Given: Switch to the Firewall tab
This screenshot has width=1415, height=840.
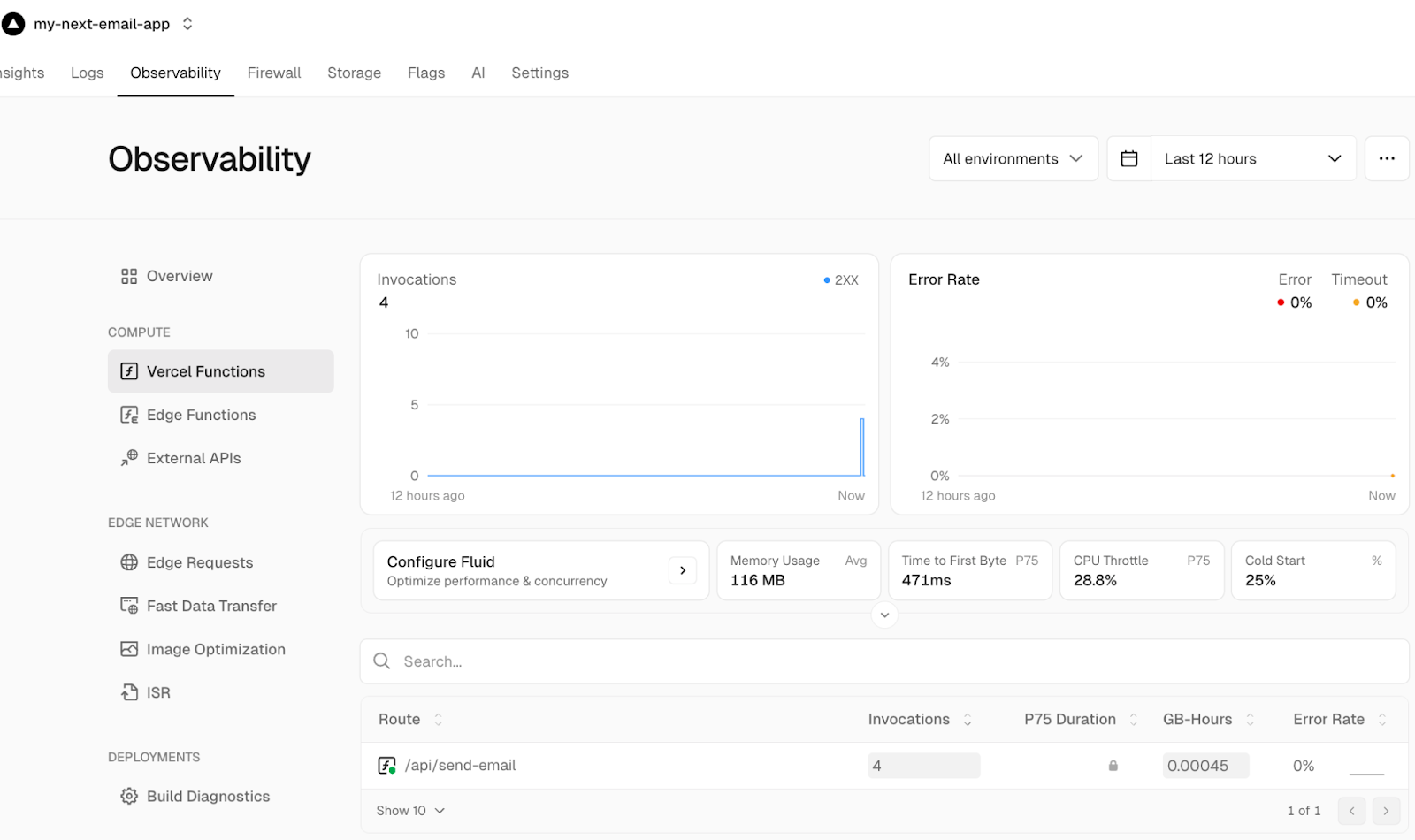Looking at the screenshot, I should click(x=274, y=73).
